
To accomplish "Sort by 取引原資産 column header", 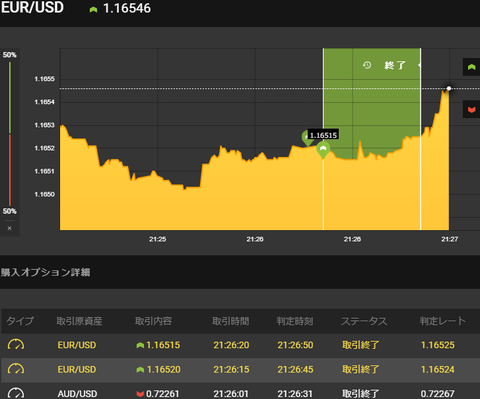I will click(x=79, y=321).
